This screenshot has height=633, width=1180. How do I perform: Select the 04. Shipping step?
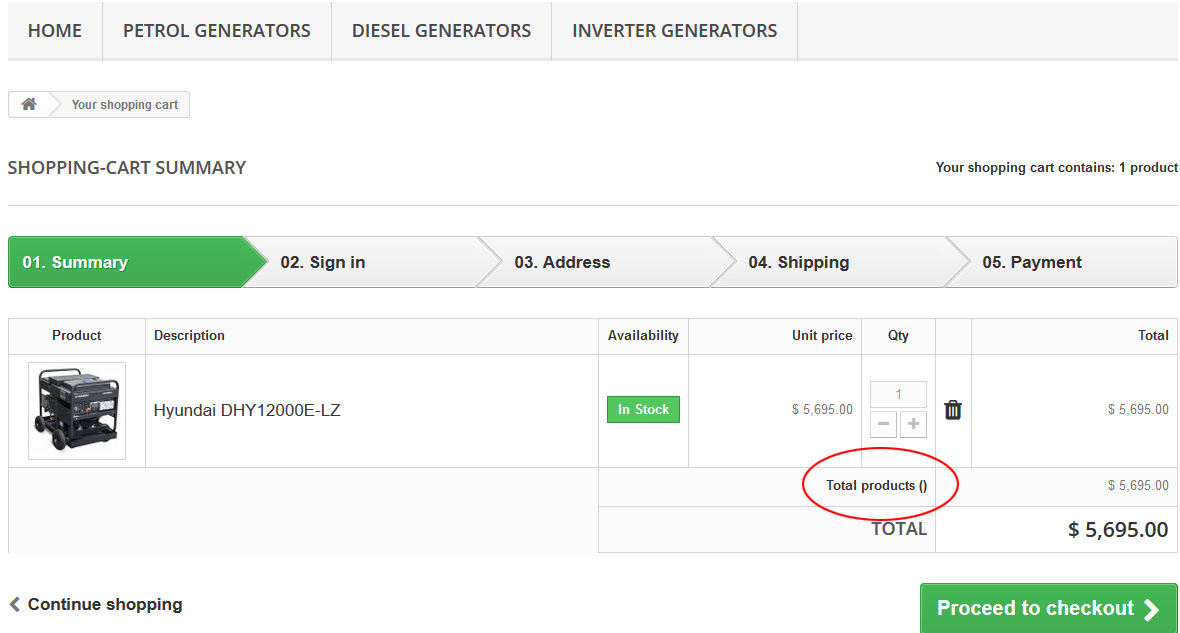[798, 262]
